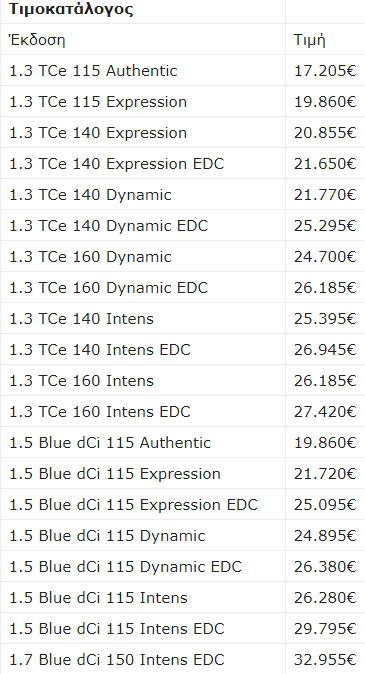Click the 1.5 Blue dCi 115 Expression EDC entry
Screen dimensions: 365x674
tap(133, 504)
